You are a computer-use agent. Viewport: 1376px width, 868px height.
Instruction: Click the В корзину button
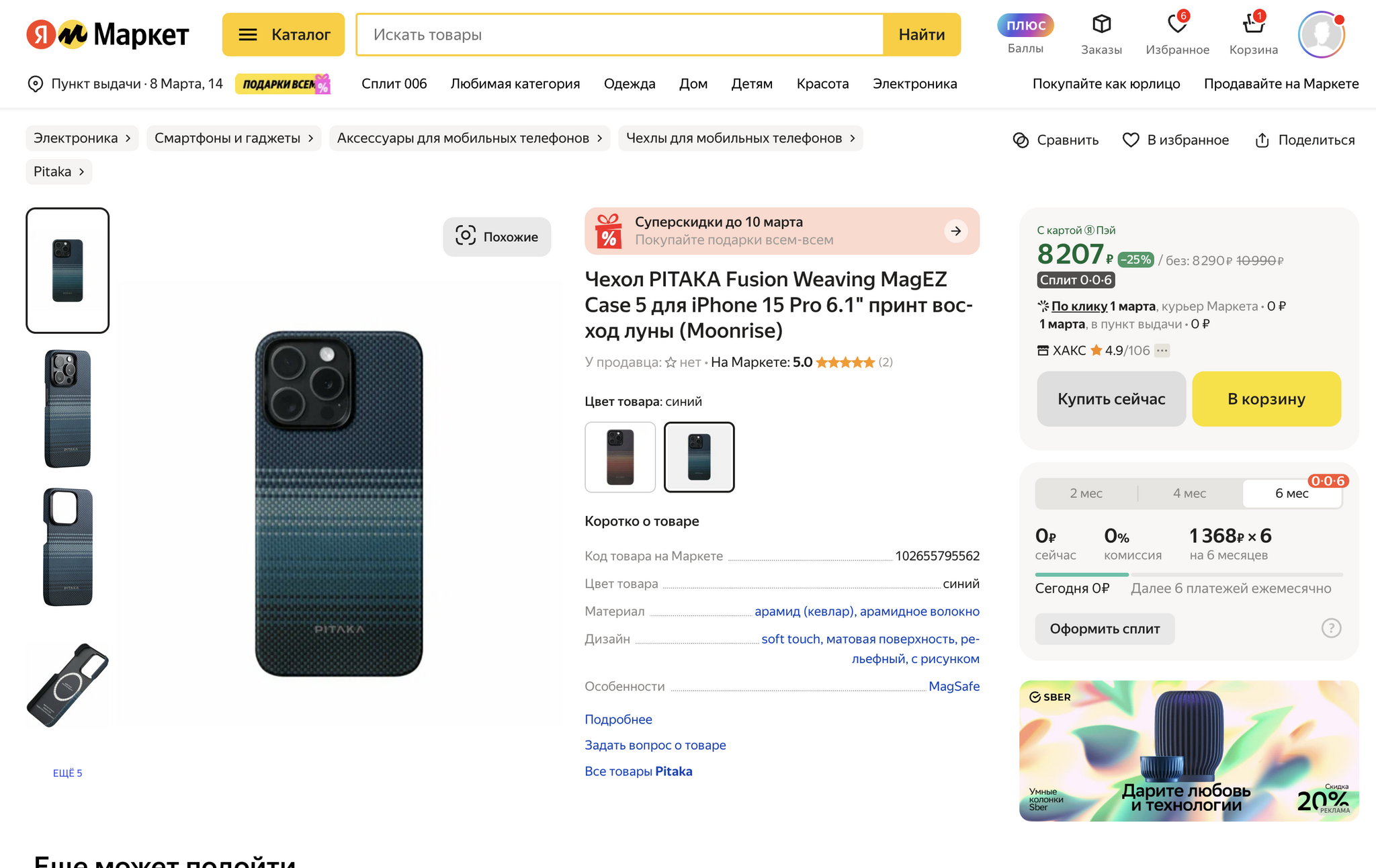coord(1266,399)
